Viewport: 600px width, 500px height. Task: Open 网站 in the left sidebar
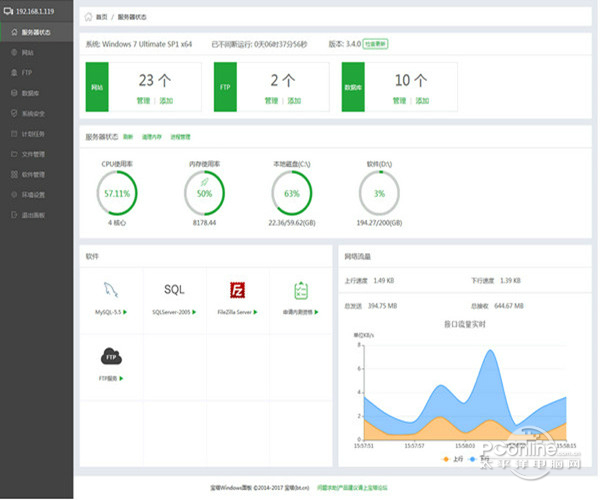[28, 52]
